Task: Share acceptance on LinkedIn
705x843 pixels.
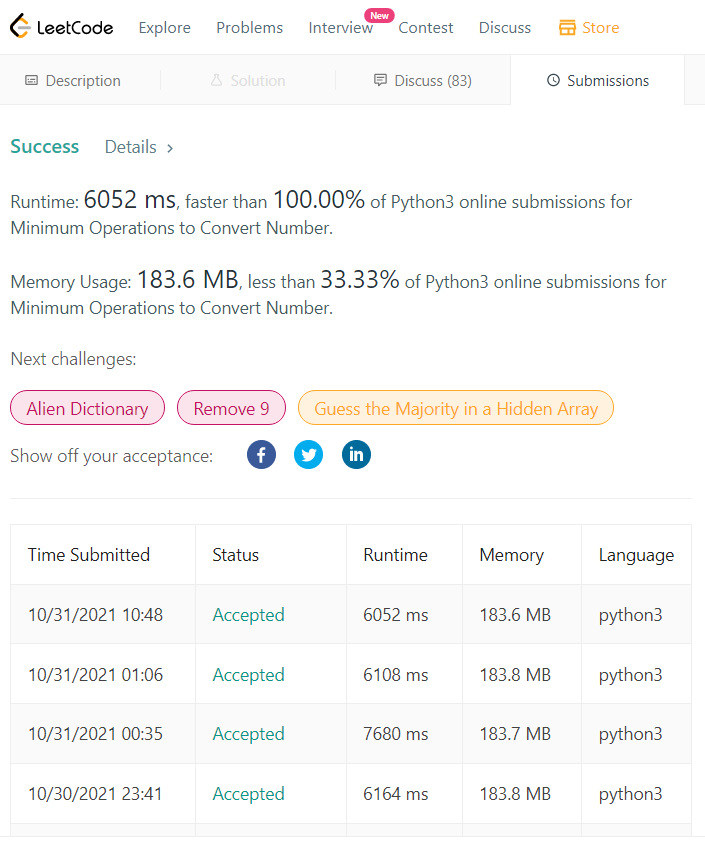Action: 356,456
